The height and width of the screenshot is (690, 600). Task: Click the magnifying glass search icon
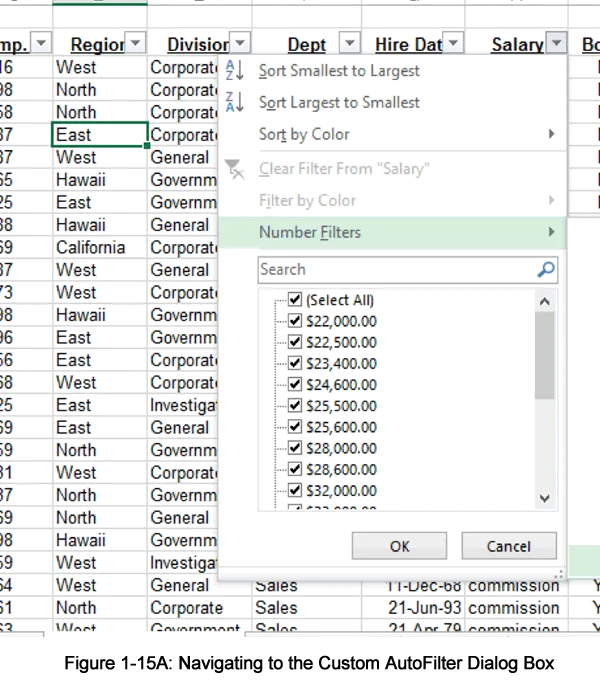(546, 270)
